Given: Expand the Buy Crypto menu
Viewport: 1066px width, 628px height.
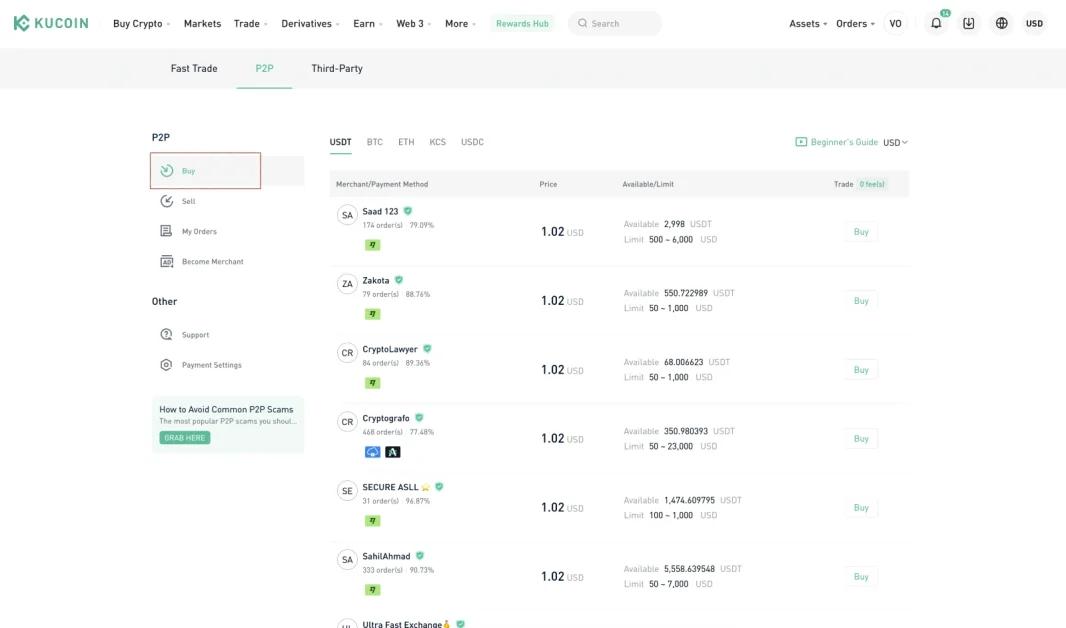Looking at the screenshot, I should 141,23.
